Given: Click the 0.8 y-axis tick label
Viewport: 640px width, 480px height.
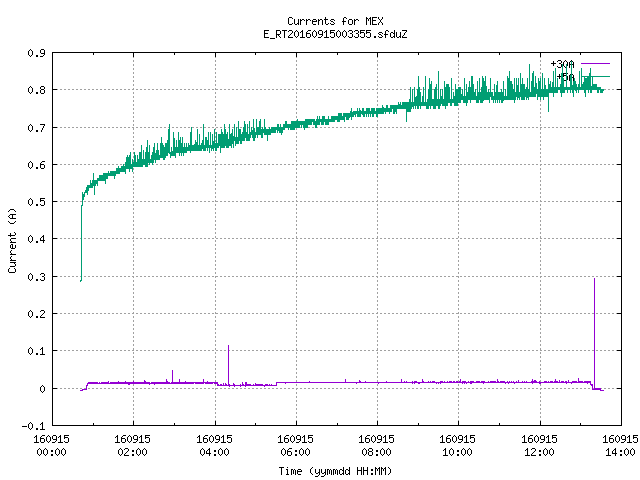Looking at the screenshot, I should coord(36,90).
